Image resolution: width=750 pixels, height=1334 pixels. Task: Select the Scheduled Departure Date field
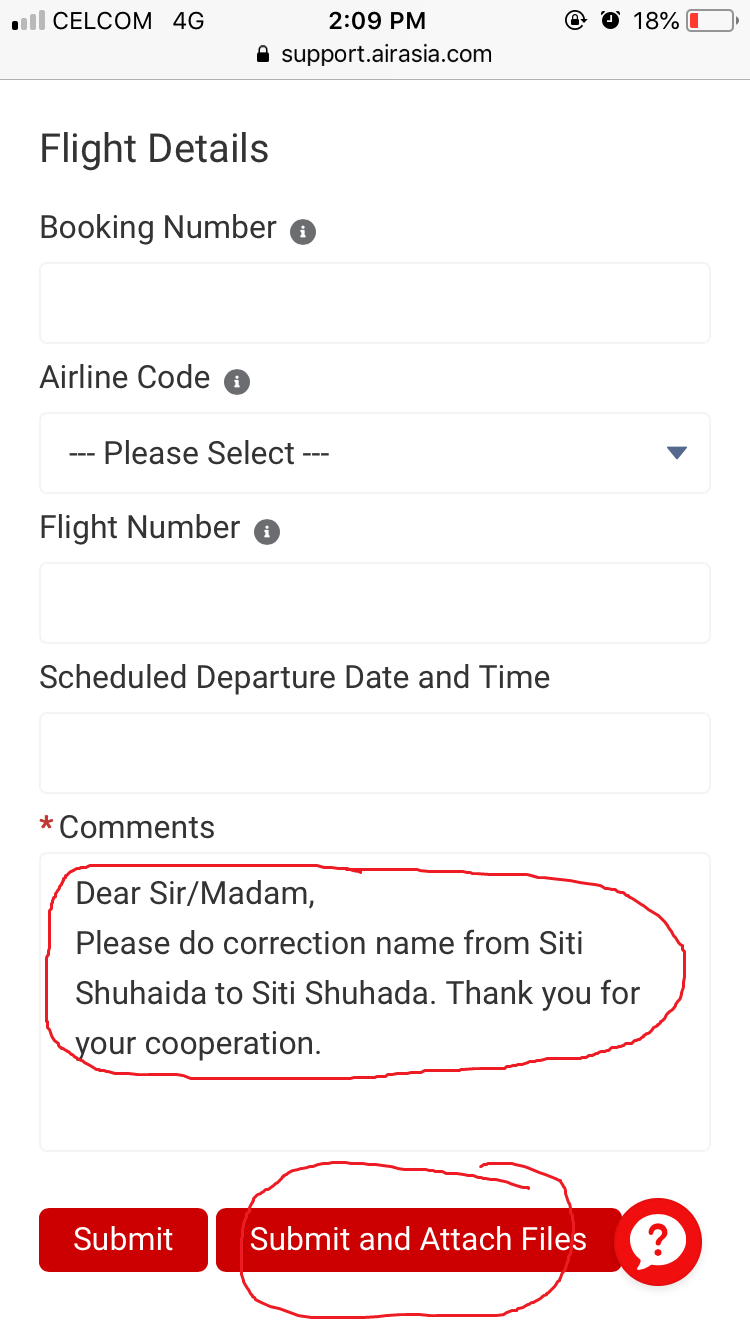point(375,752)
